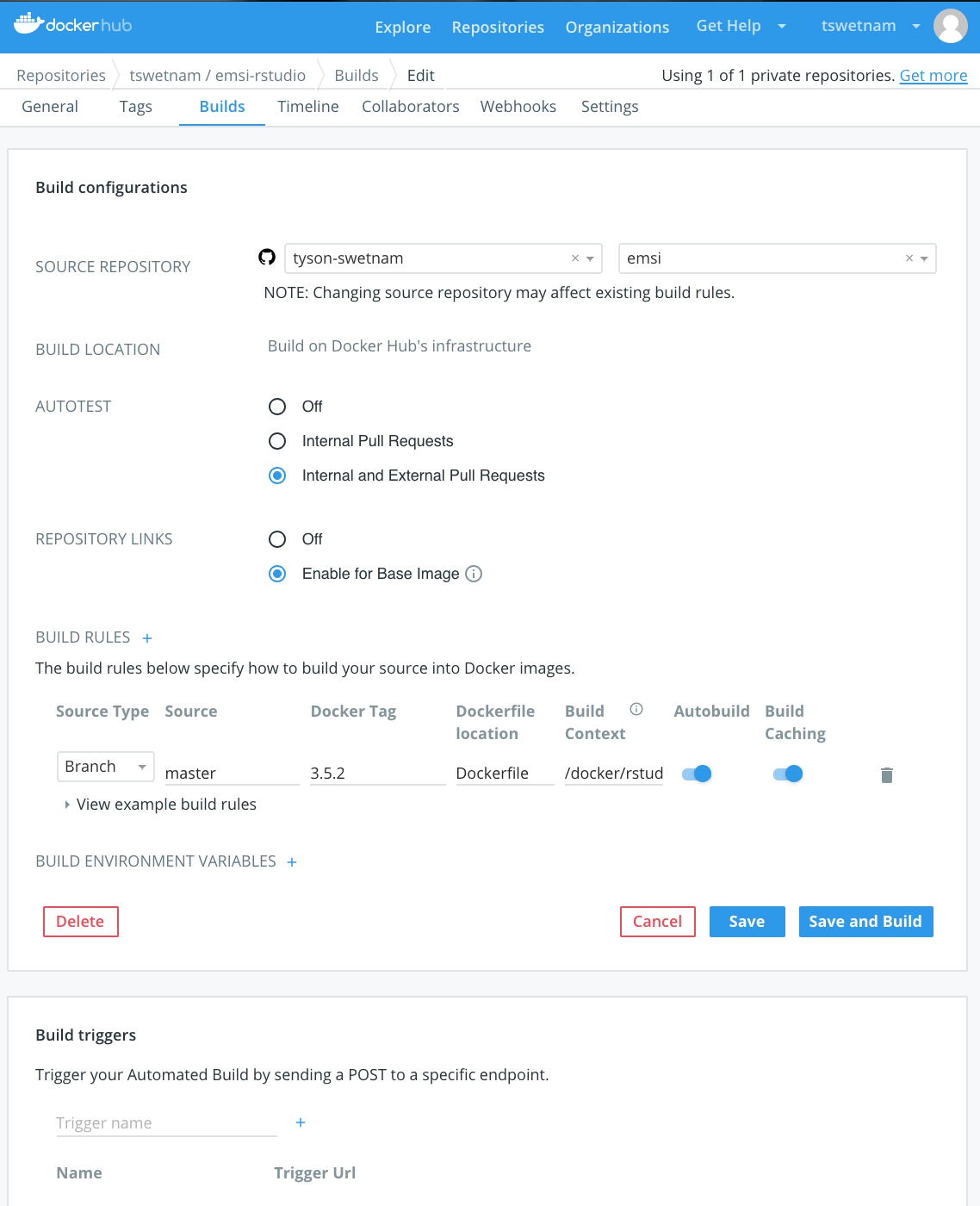Clear the emsi repository selection
Screen dimensions: 980x1206
point(909,258)
